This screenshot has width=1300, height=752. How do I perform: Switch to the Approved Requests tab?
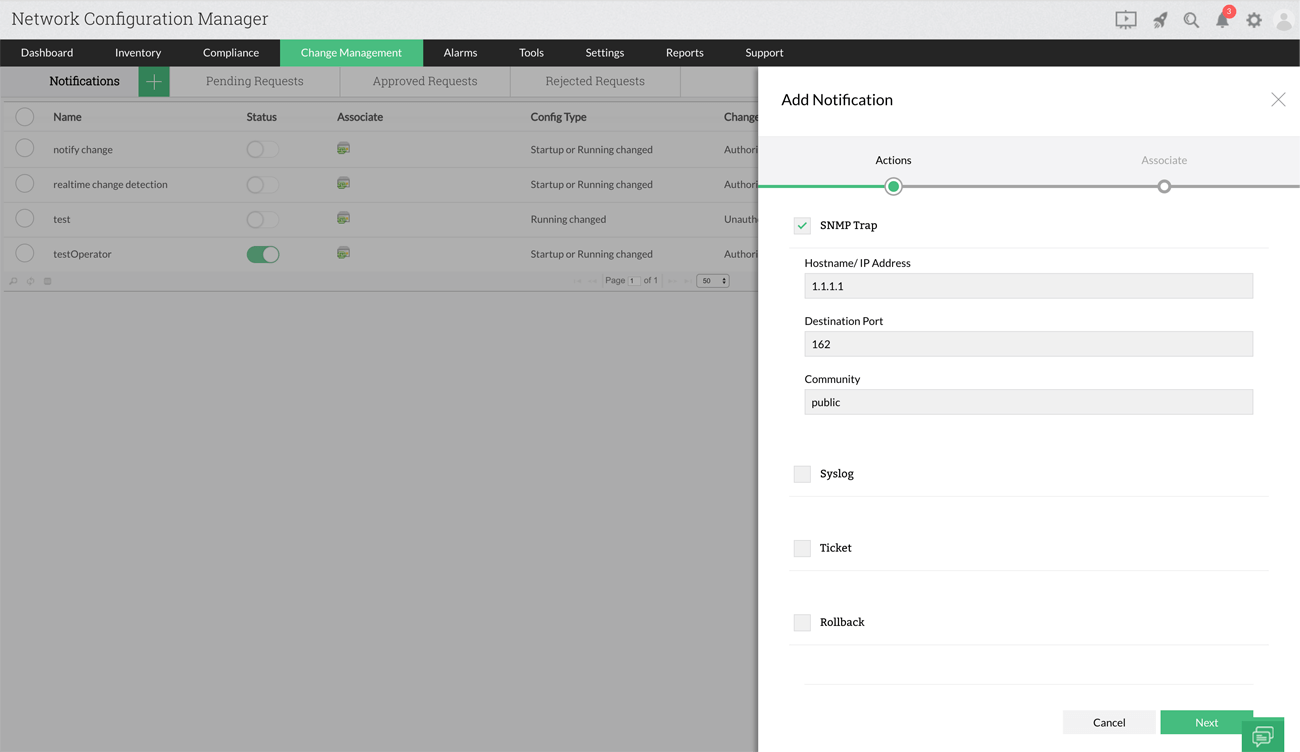pos(424,81)
